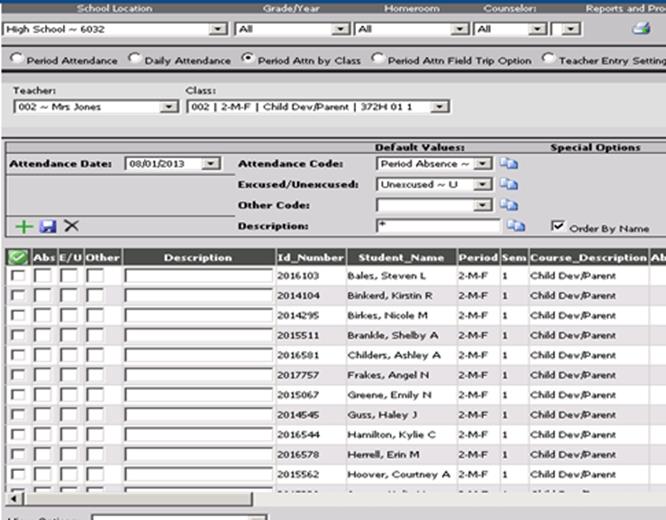Screen dimensions: 666x520
Task: Click the black X delete icon
Action: 71,226
